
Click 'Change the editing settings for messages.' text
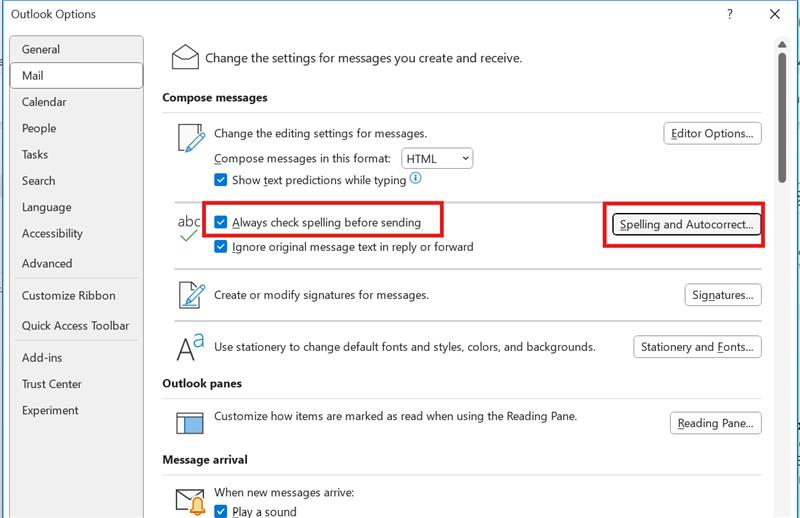tap(320, 134)
